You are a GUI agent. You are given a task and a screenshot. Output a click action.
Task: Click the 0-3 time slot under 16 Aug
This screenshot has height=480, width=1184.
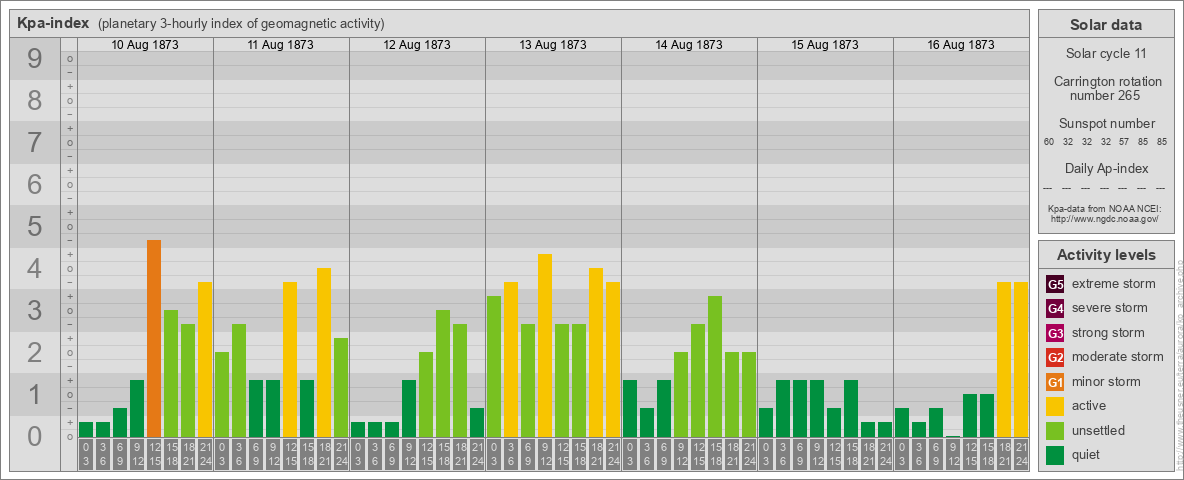pos(902,454)
